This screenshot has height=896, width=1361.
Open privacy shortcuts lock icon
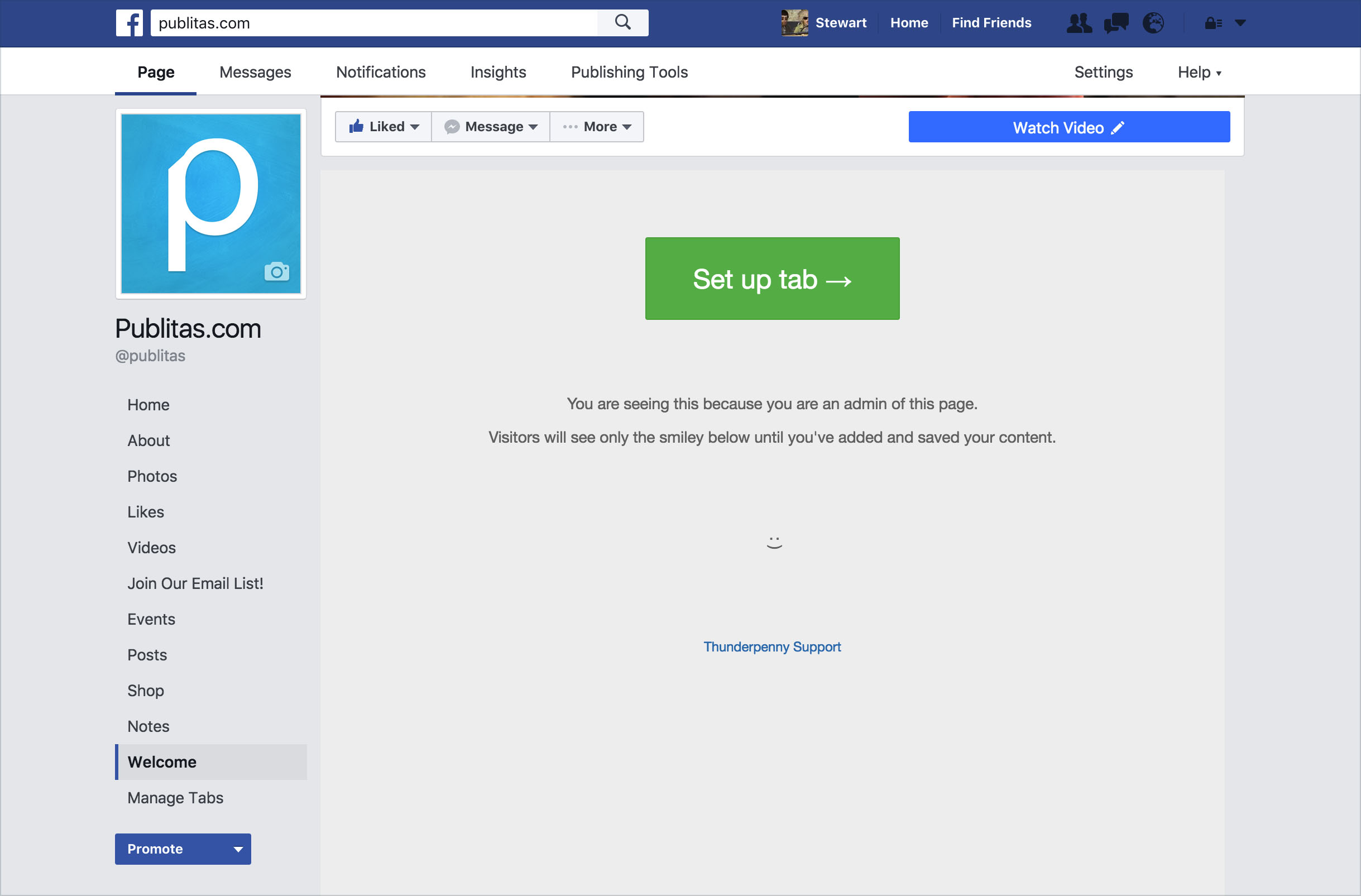click(1214, 23)
